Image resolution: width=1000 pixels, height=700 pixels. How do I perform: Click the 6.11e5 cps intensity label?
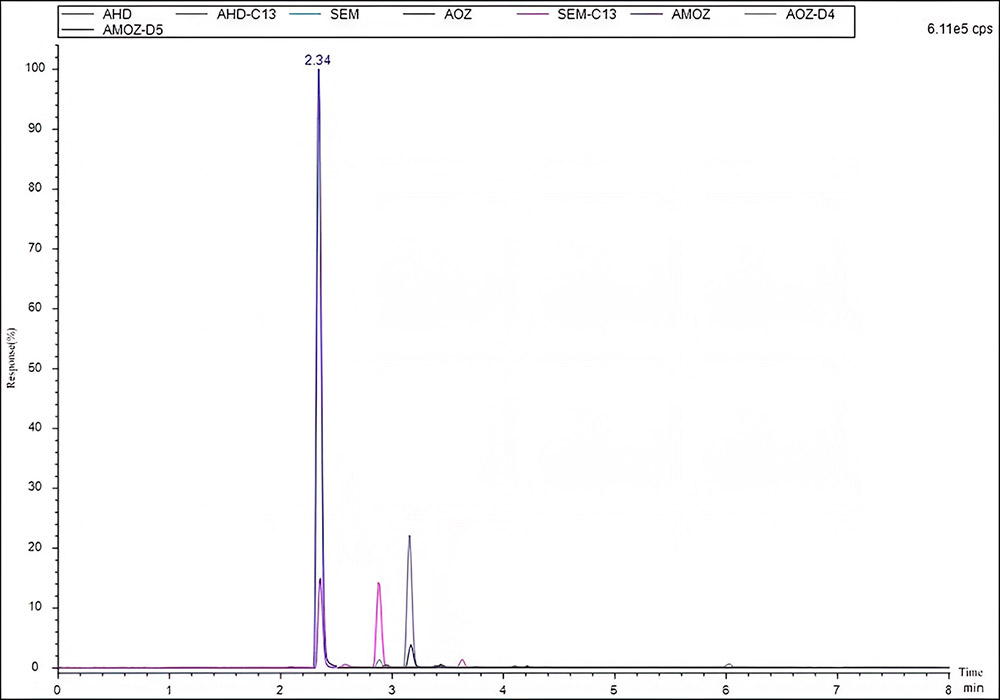tap(960, 31)
